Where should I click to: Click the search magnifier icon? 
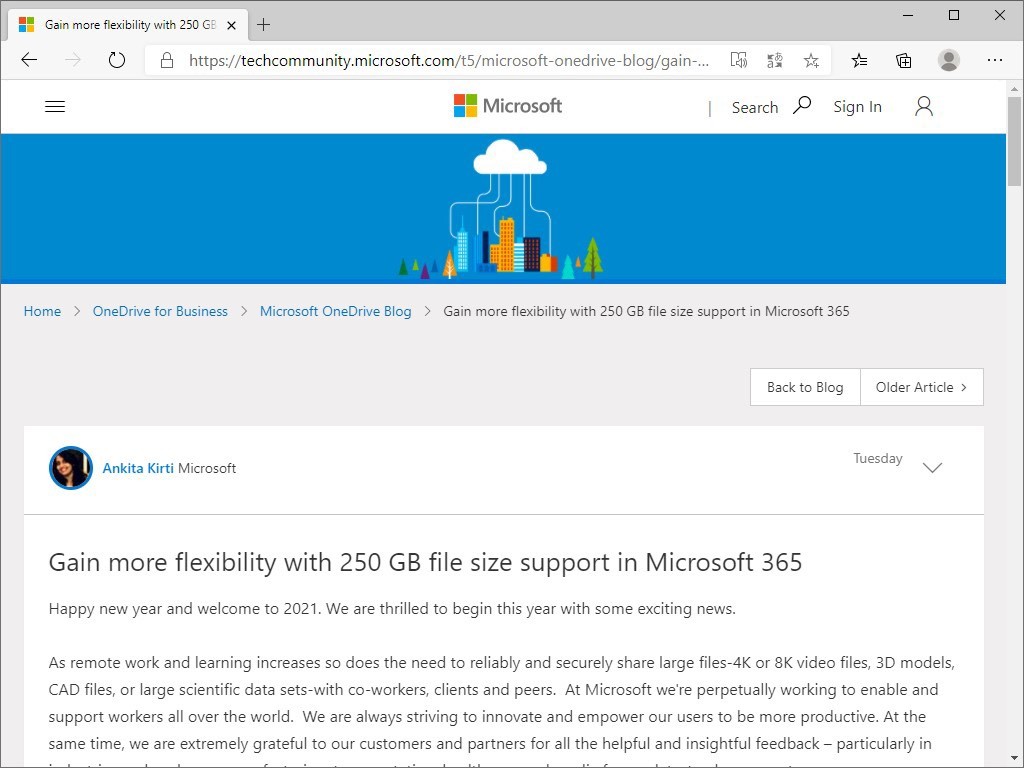[x=802, y=105]
